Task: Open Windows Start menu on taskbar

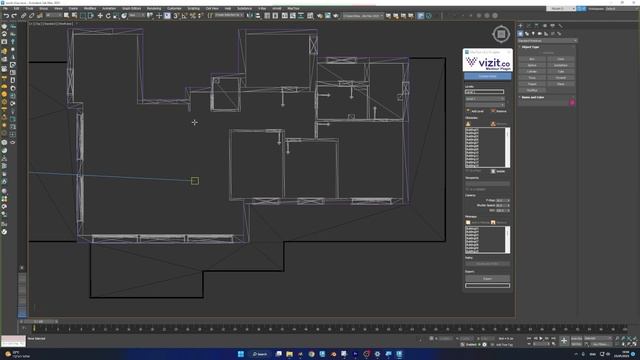Action: point(241,354)
